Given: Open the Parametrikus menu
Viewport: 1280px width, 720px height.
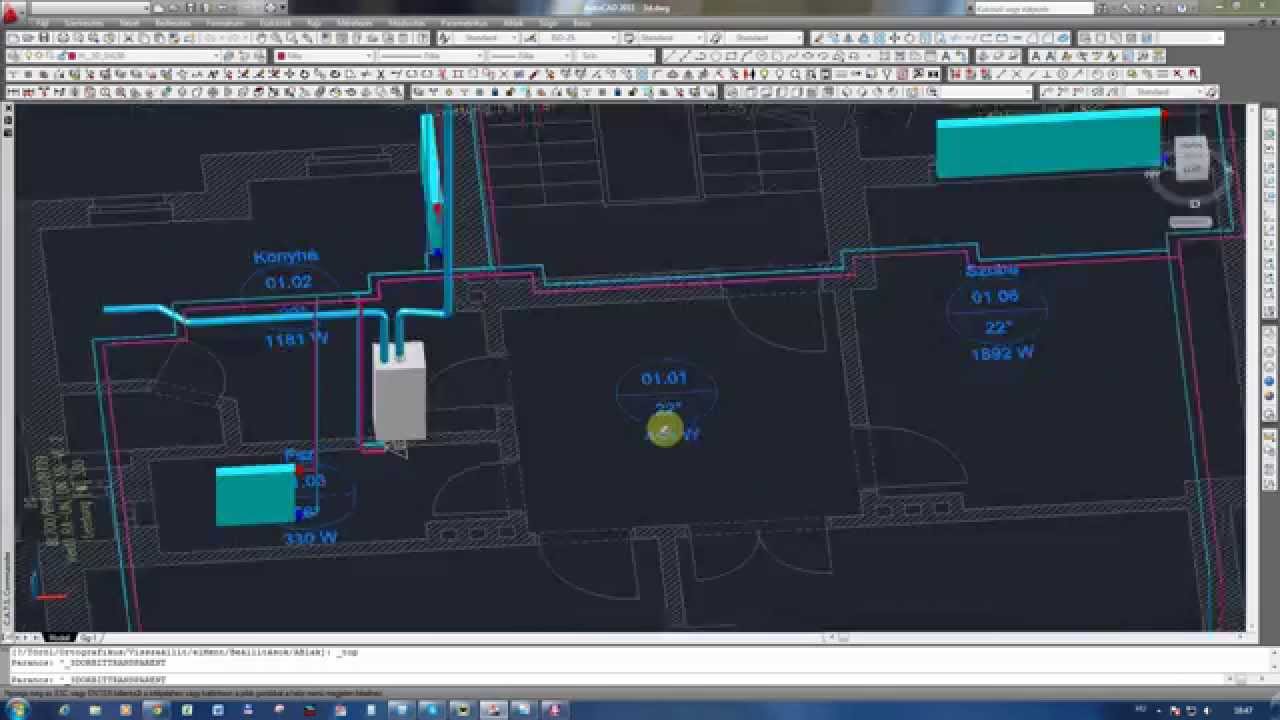Looking at the screenshot, I should [464, 22].
